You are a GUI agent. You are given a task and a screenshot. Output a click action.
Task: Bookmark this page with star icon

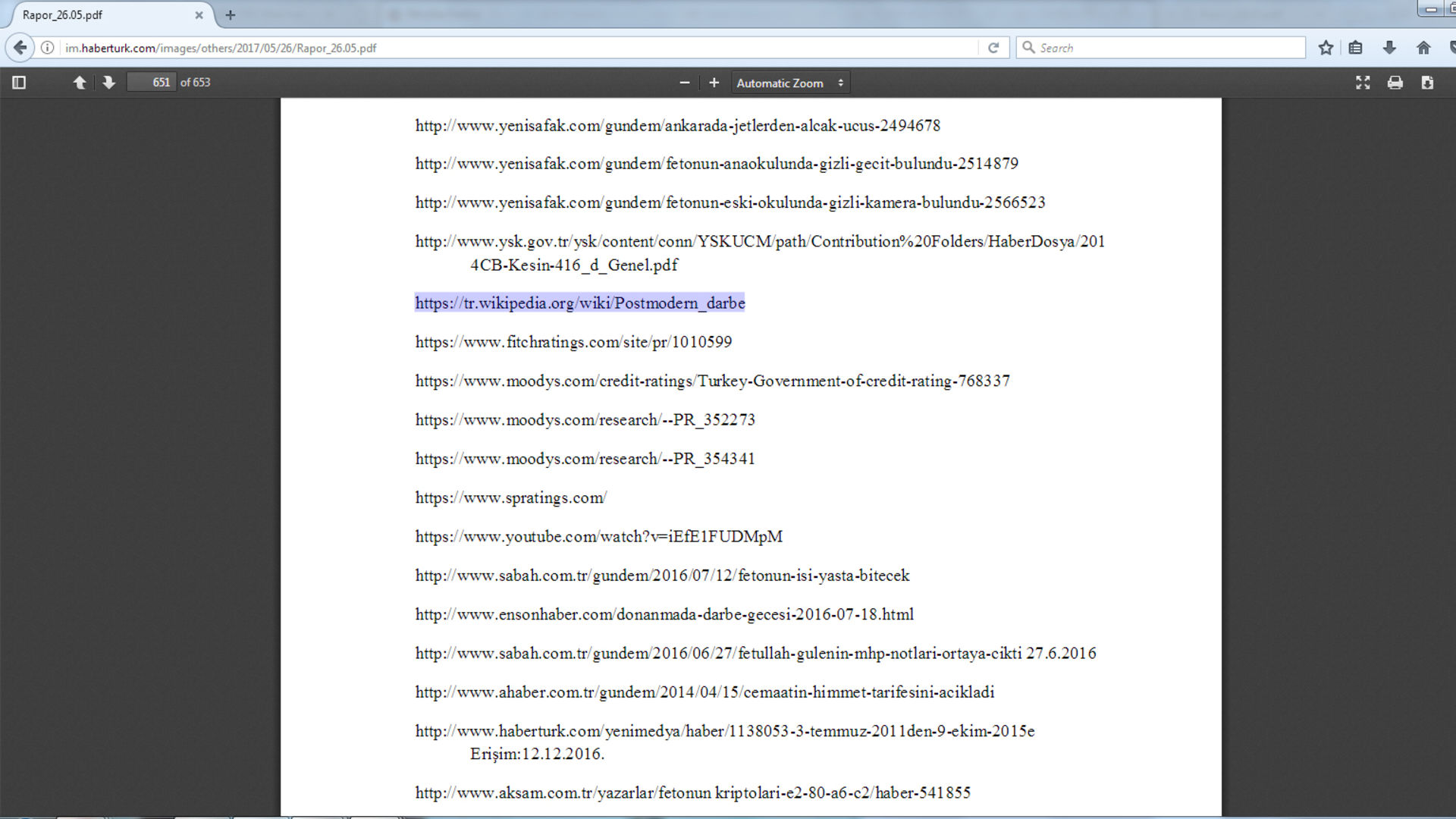coord(1326,48)
